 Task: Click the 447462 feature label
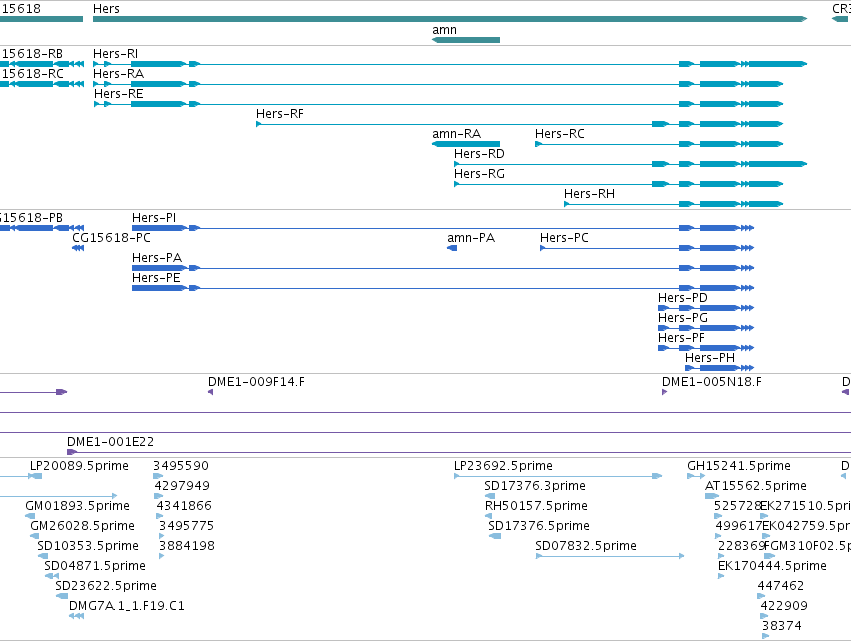(780, 587)
